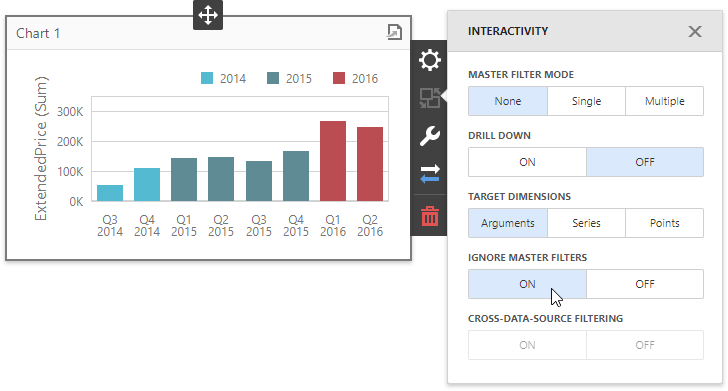Image resolution: width=728 pixels, height=391 pixels.
Task: Click the Q1 2016 red bar
Action: (x=333, y=161)
